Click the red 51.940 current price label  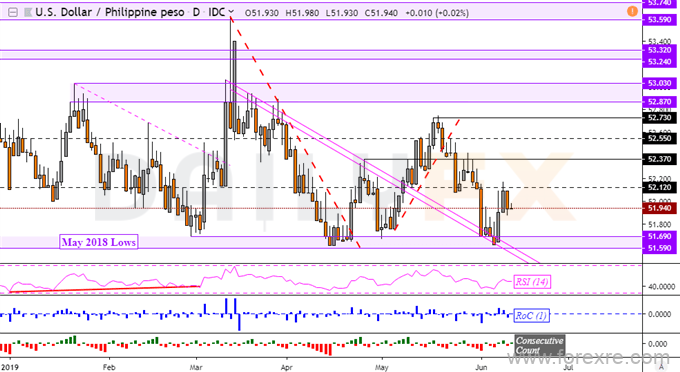(x=659, y=208)
